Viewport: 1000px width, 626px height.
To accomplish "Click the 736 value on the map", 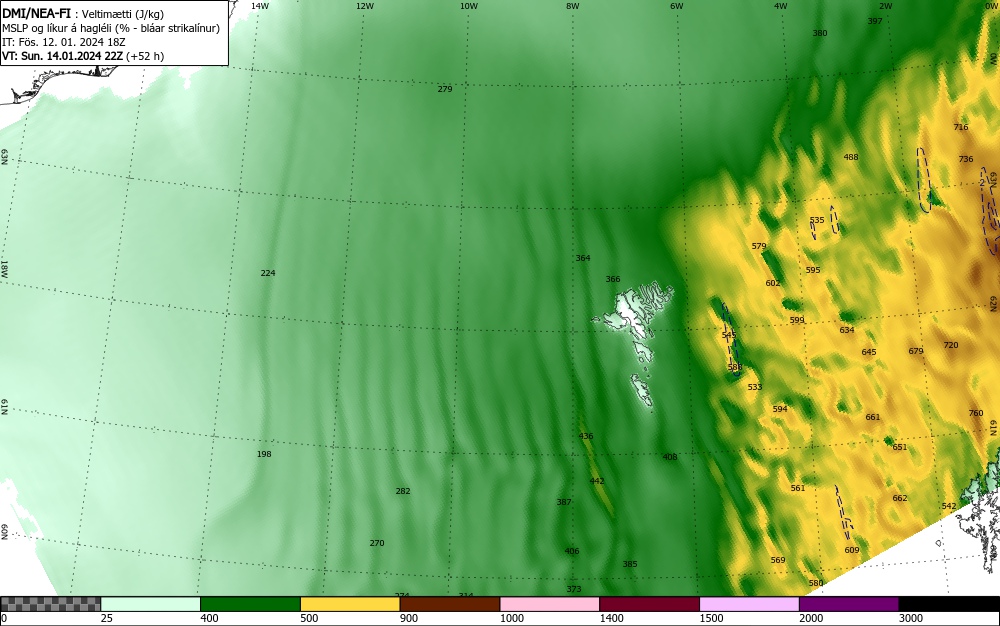I will [x=966, y=159].
